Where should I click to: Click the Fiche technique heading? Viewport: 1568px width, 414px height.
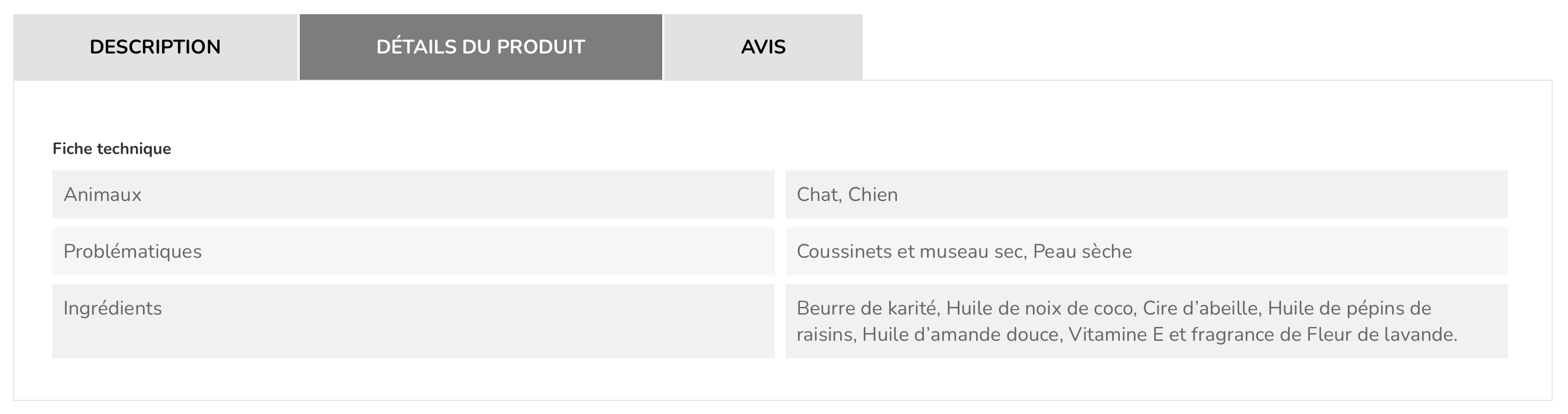pyautogui.click(x=111, y=149)
